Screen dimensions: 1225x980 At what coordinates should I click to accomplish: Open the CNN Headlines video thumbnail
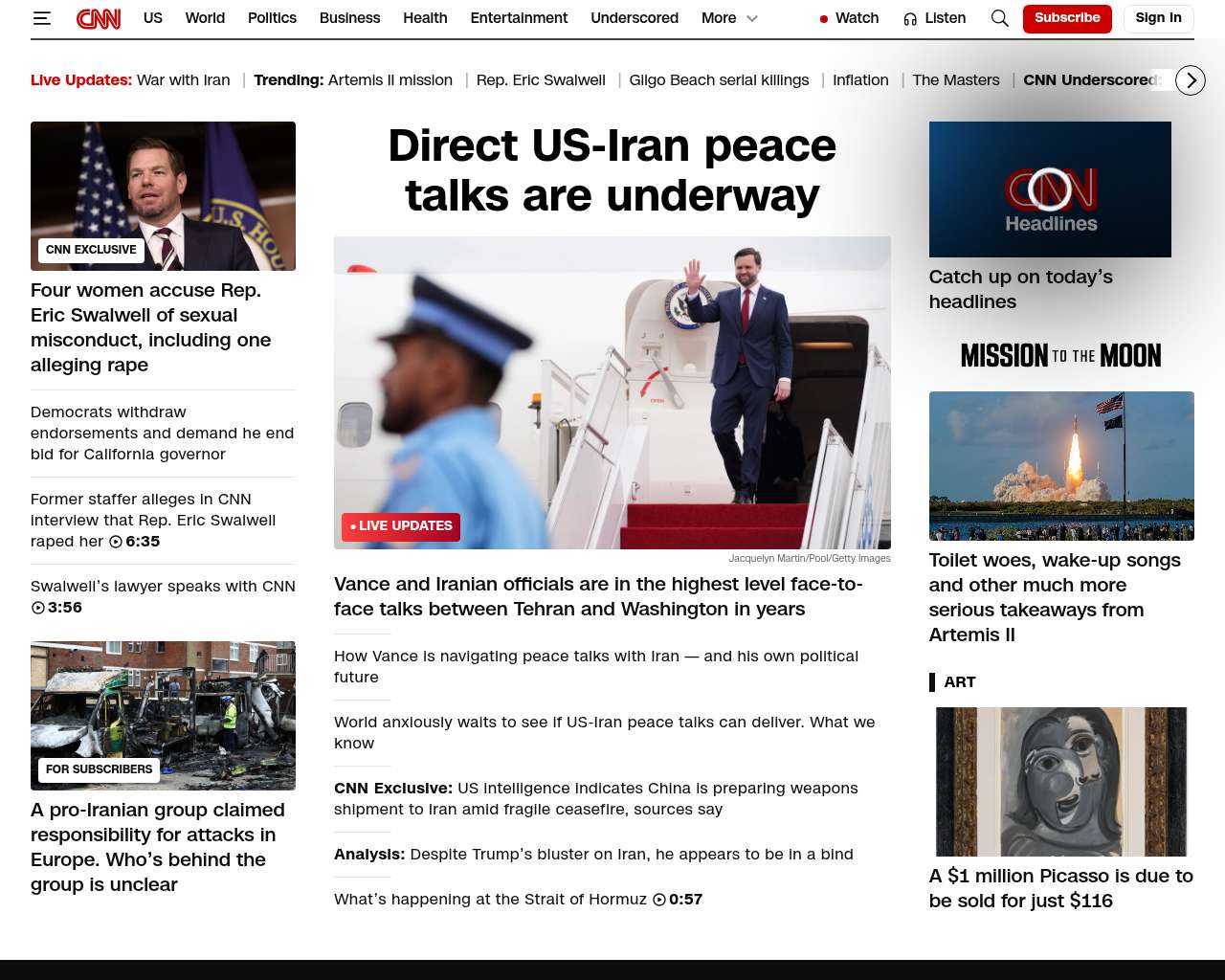[x=1050, y=189]
